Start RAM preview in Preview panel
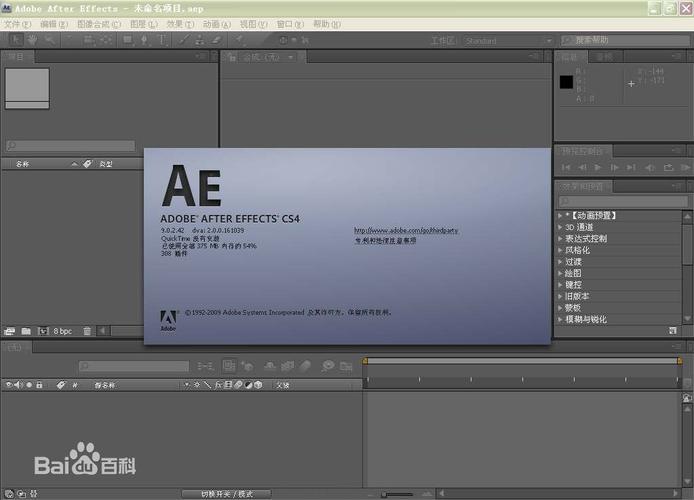This screenshot has height=500, width=694. click(x=685, y=167)
